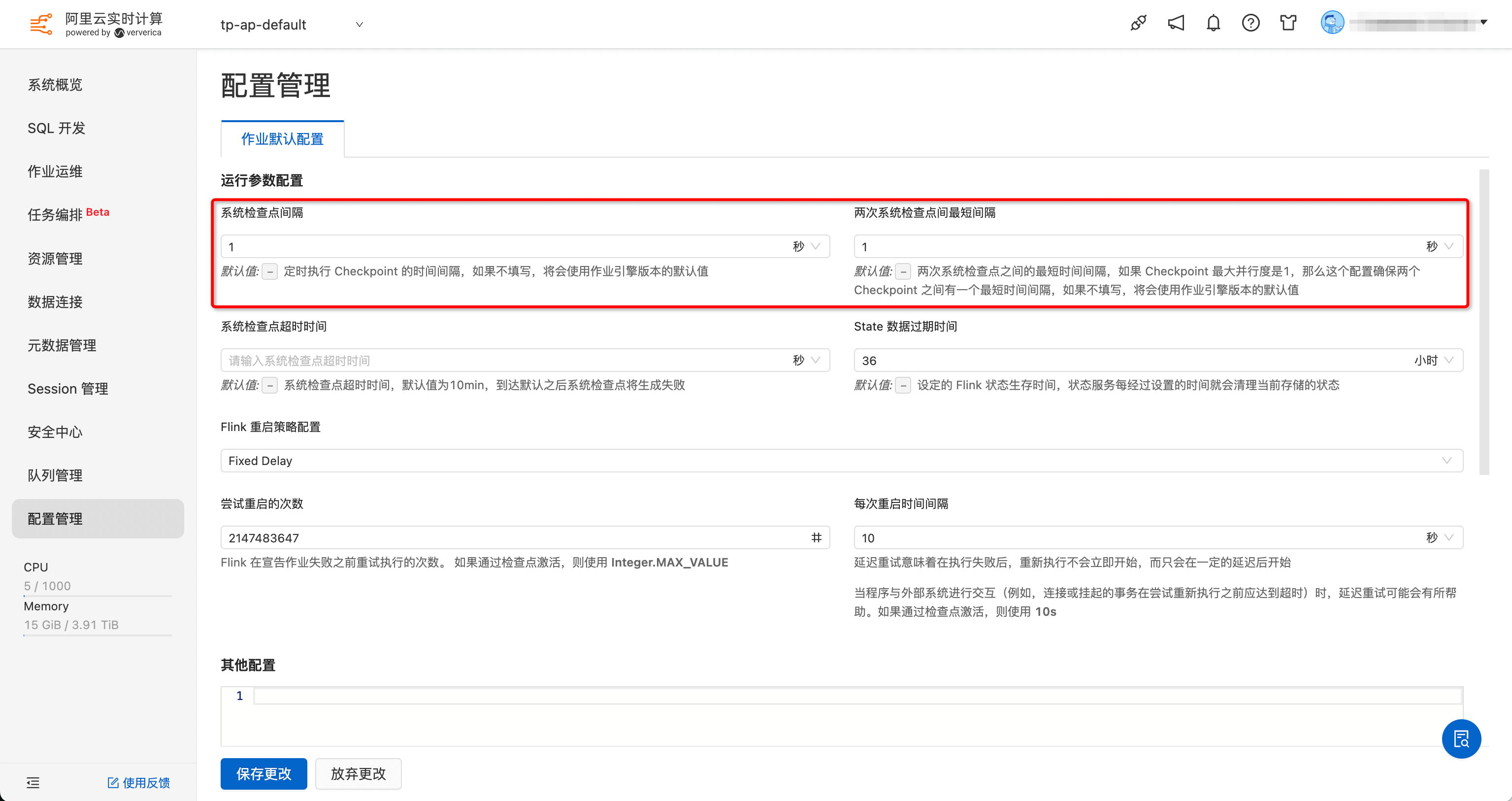Open the megaphone announcements icon
This screenshot has height=801, width=1512.
click(x=1176, y=24)
